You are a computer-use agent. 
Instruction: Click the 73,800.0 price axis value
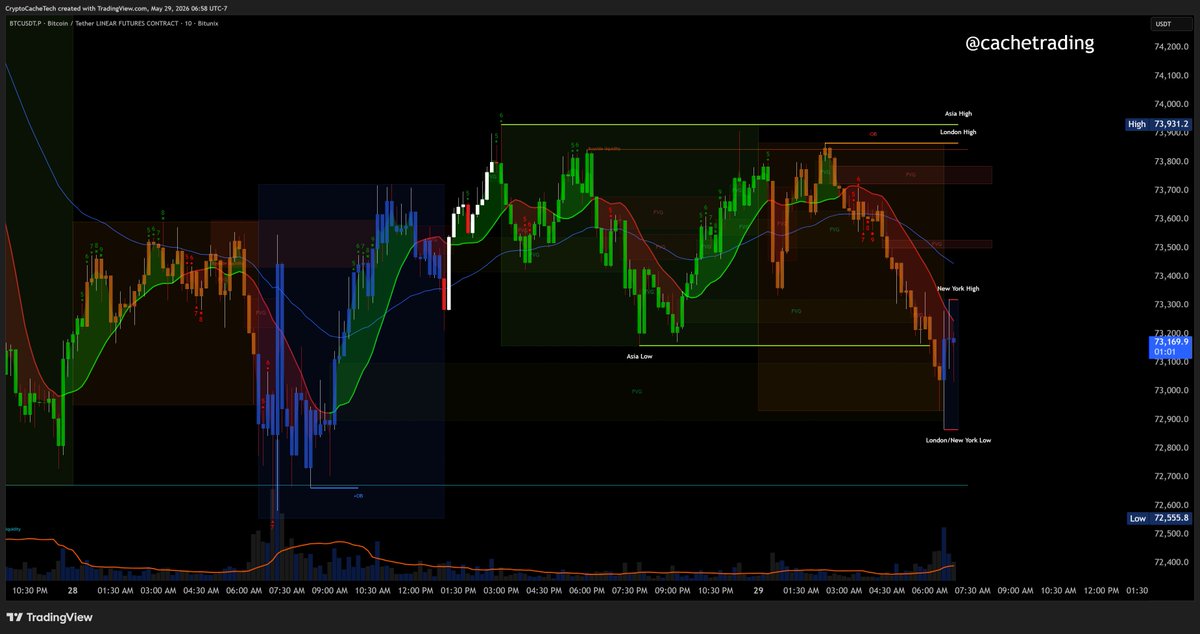tap(1172, 161)
